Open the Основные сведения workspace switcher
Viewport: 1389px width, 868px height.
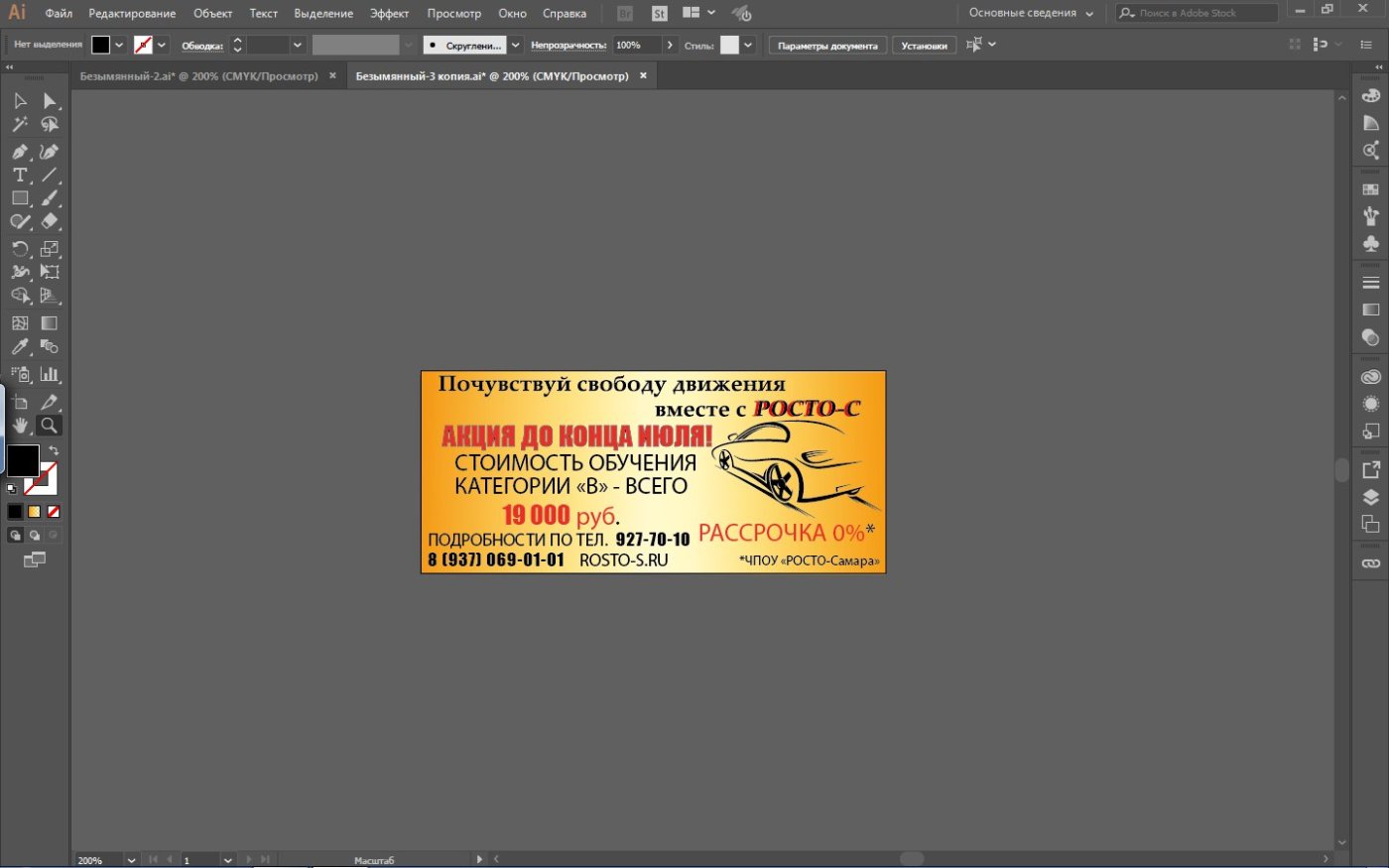coord(1031,13)
